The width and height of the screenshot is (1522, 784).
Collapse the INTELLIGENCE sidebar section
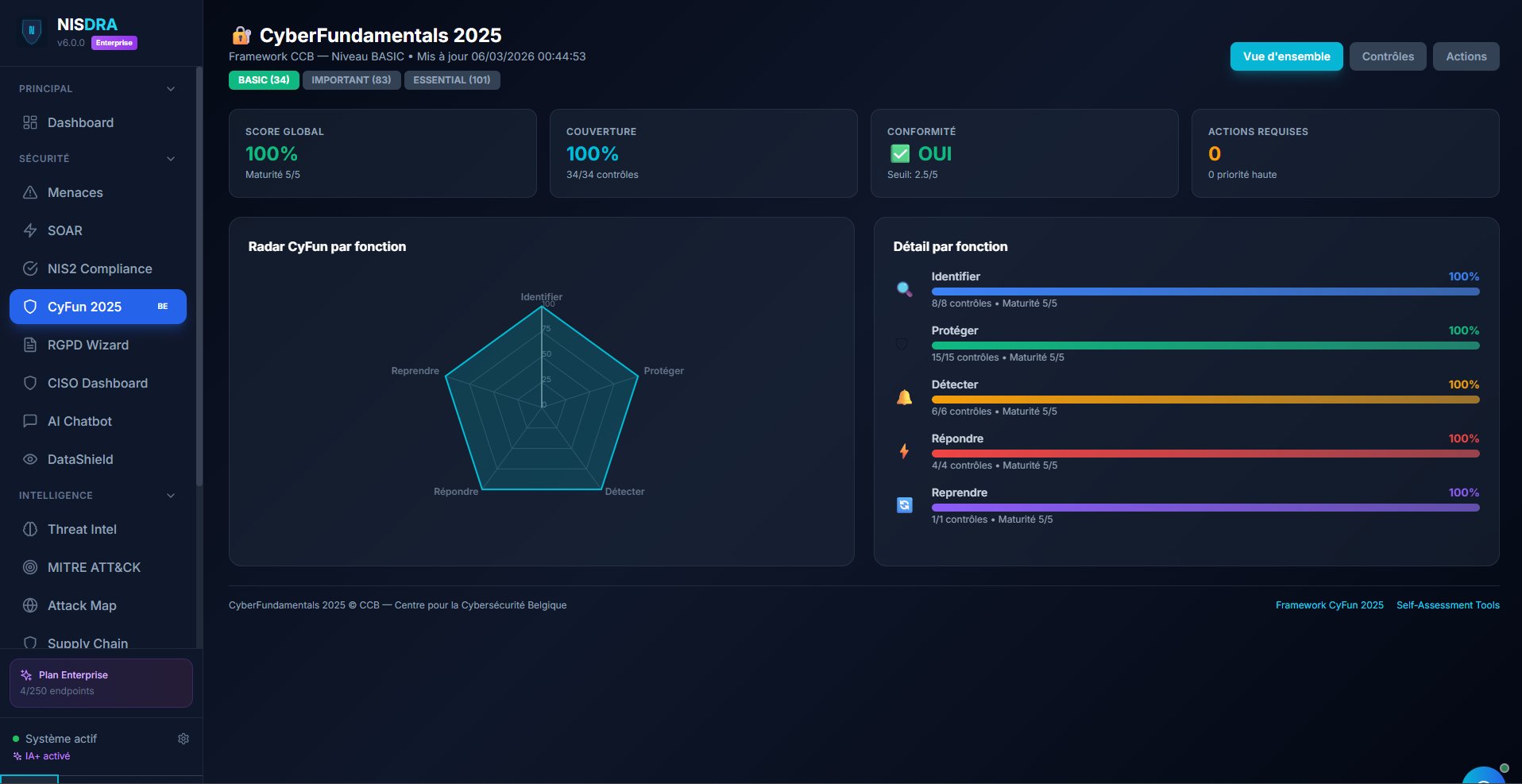171,496
